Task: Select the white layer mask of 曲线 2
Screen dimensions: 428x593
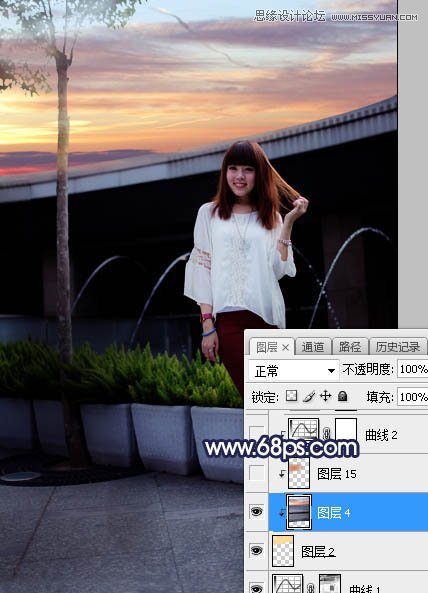Action: (x=346, y=430)
